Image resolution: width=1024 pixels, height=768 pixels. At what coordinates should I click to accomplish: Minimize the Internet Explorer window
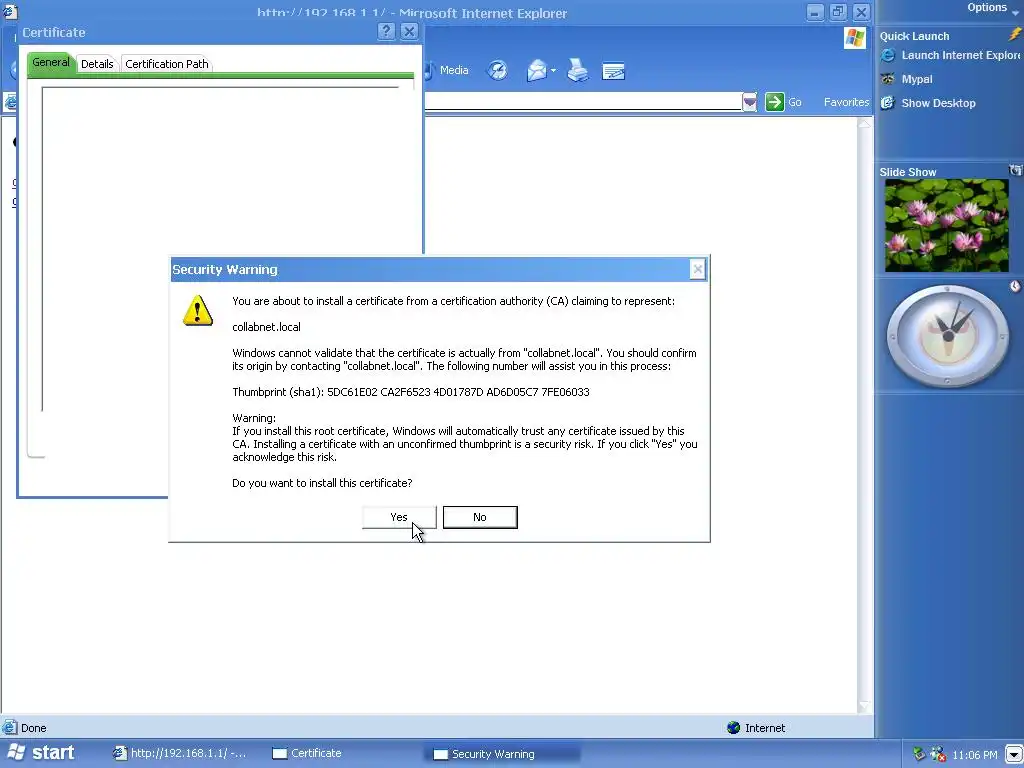tap(814, 12)
